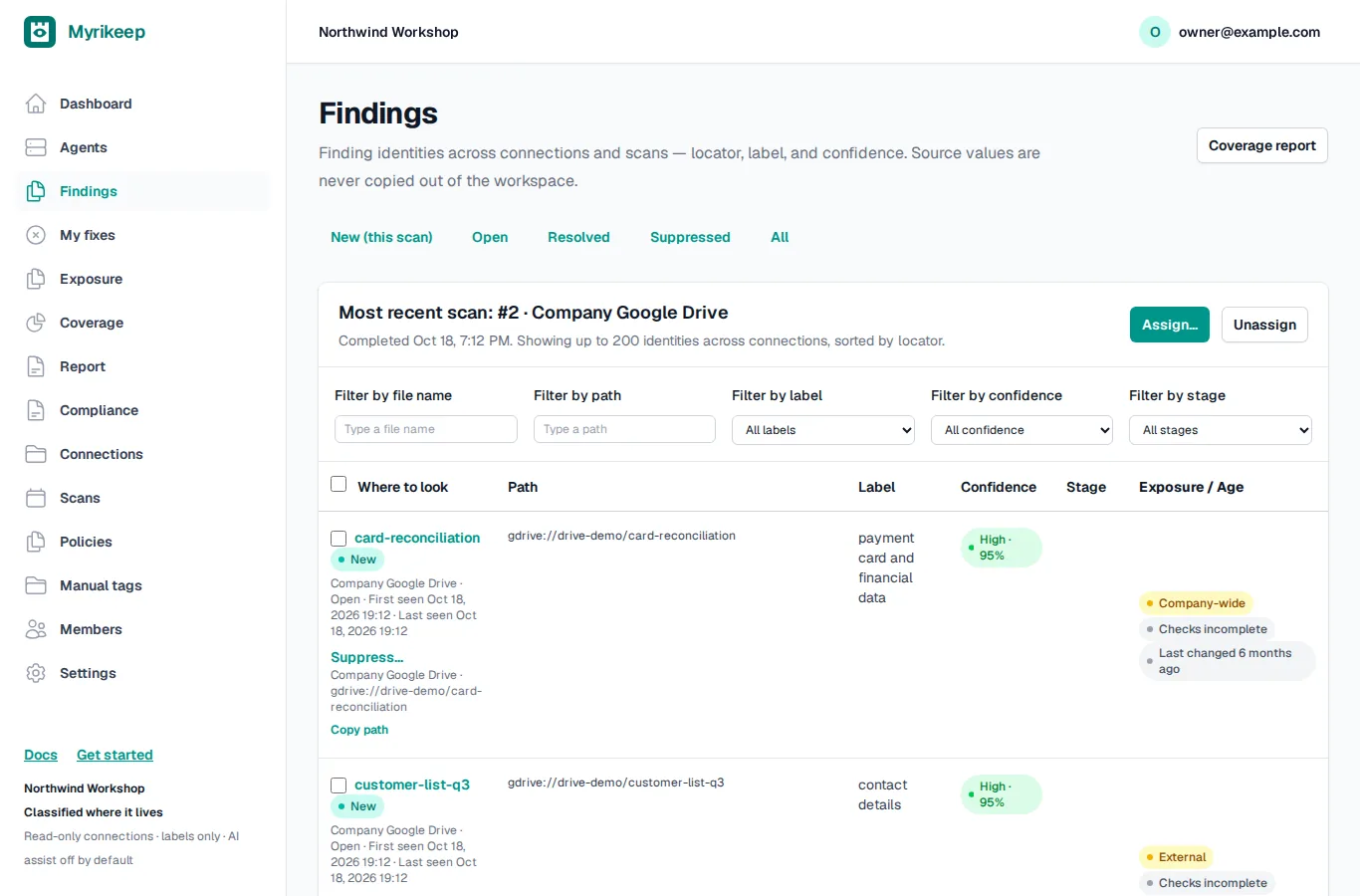
Task: Open the Filter by confidence dropdown
Action: click(1021, 430)
